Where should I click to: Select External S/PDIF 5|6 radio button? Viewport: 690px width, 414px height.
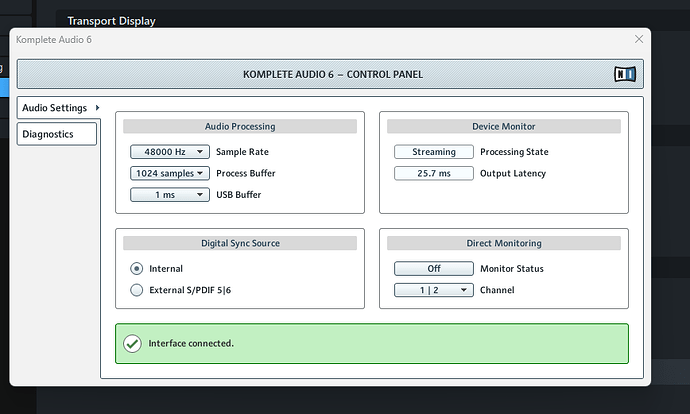136,290
